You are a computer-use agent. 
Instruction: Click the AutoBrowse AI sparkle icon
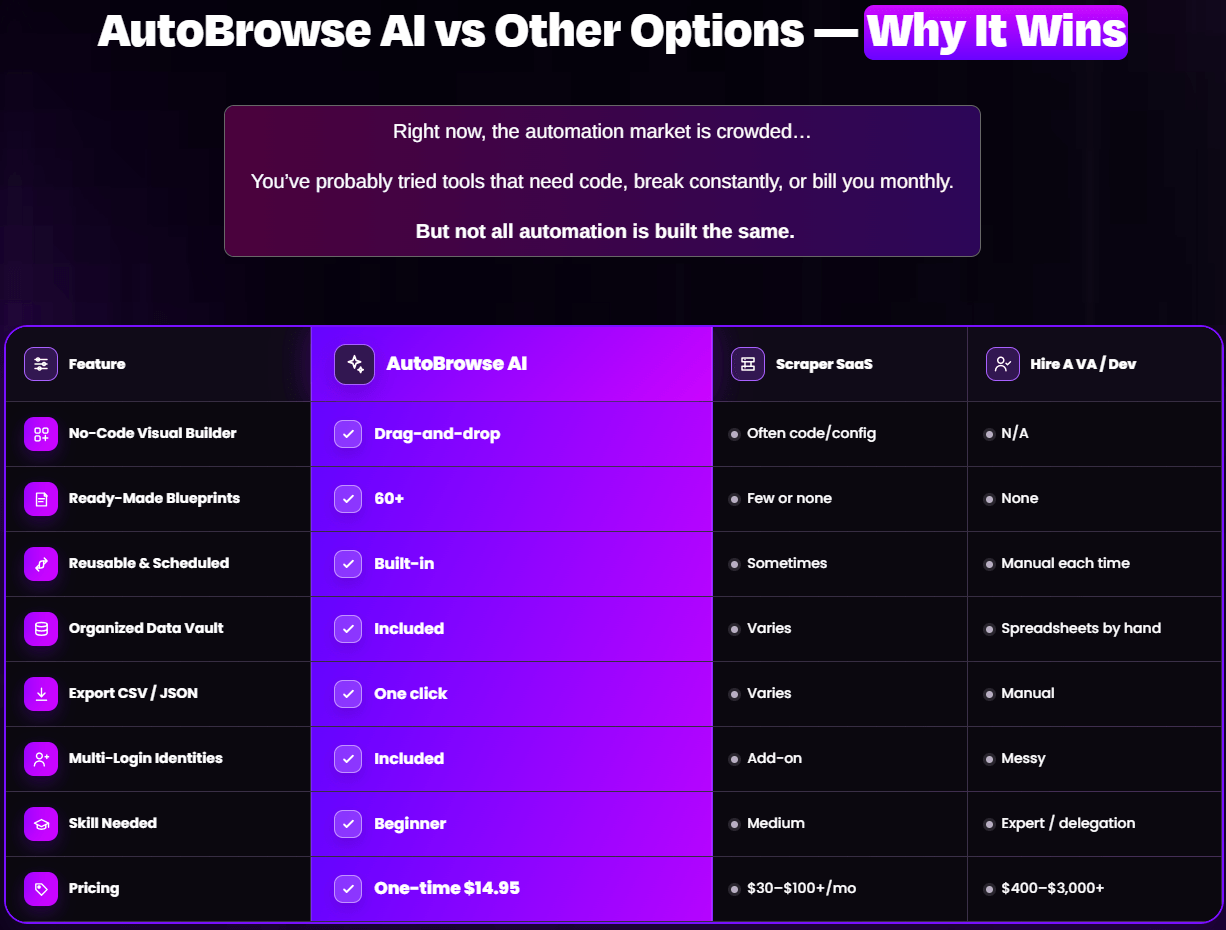pos(355,364)
